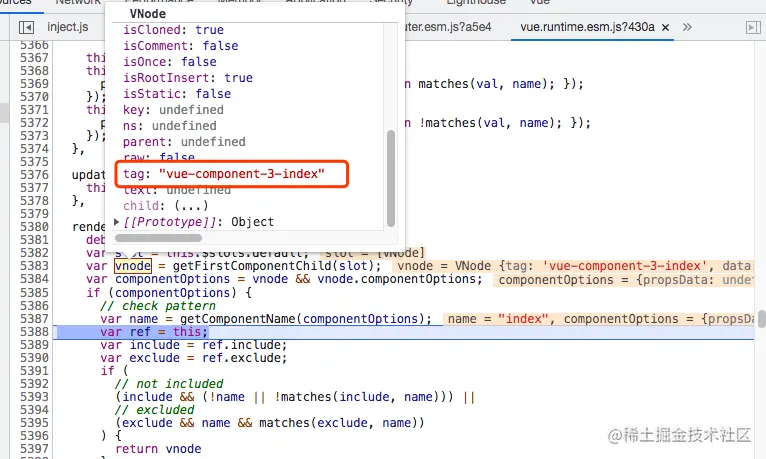Click the isCloned: true property
This screenshot has width=766, height=459.
(x=173, y=30)
